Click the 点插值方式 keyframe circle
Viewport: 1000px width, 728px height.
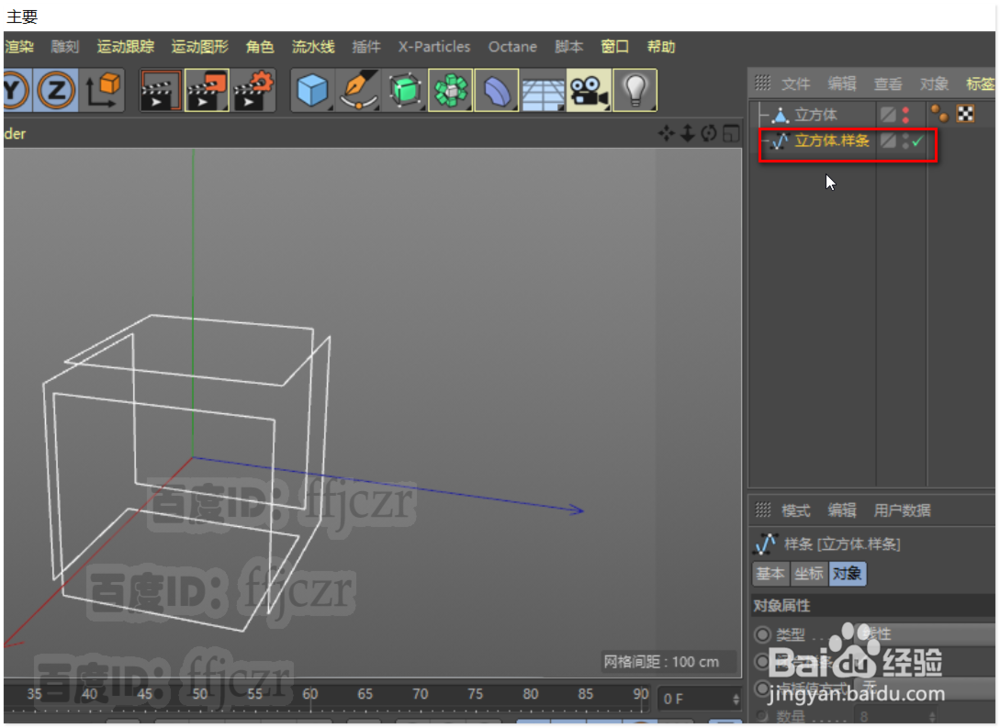pyautogui.click(x=762, y=688)
